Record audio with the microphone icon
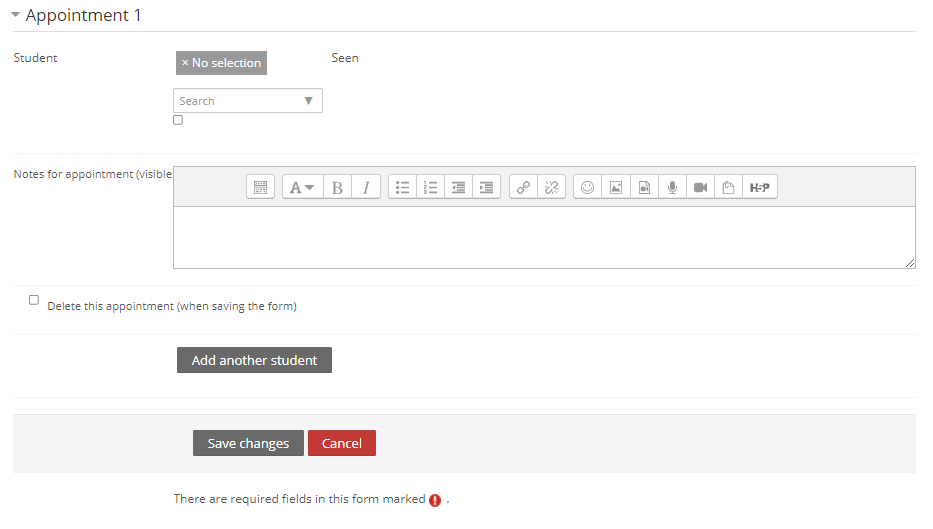 (x=672, y=187)
